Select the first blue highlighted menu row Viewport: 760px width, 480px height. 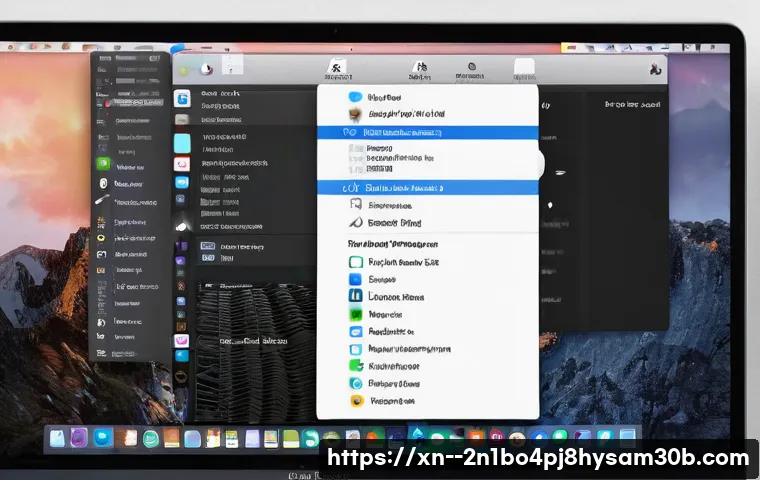[427, 132]
